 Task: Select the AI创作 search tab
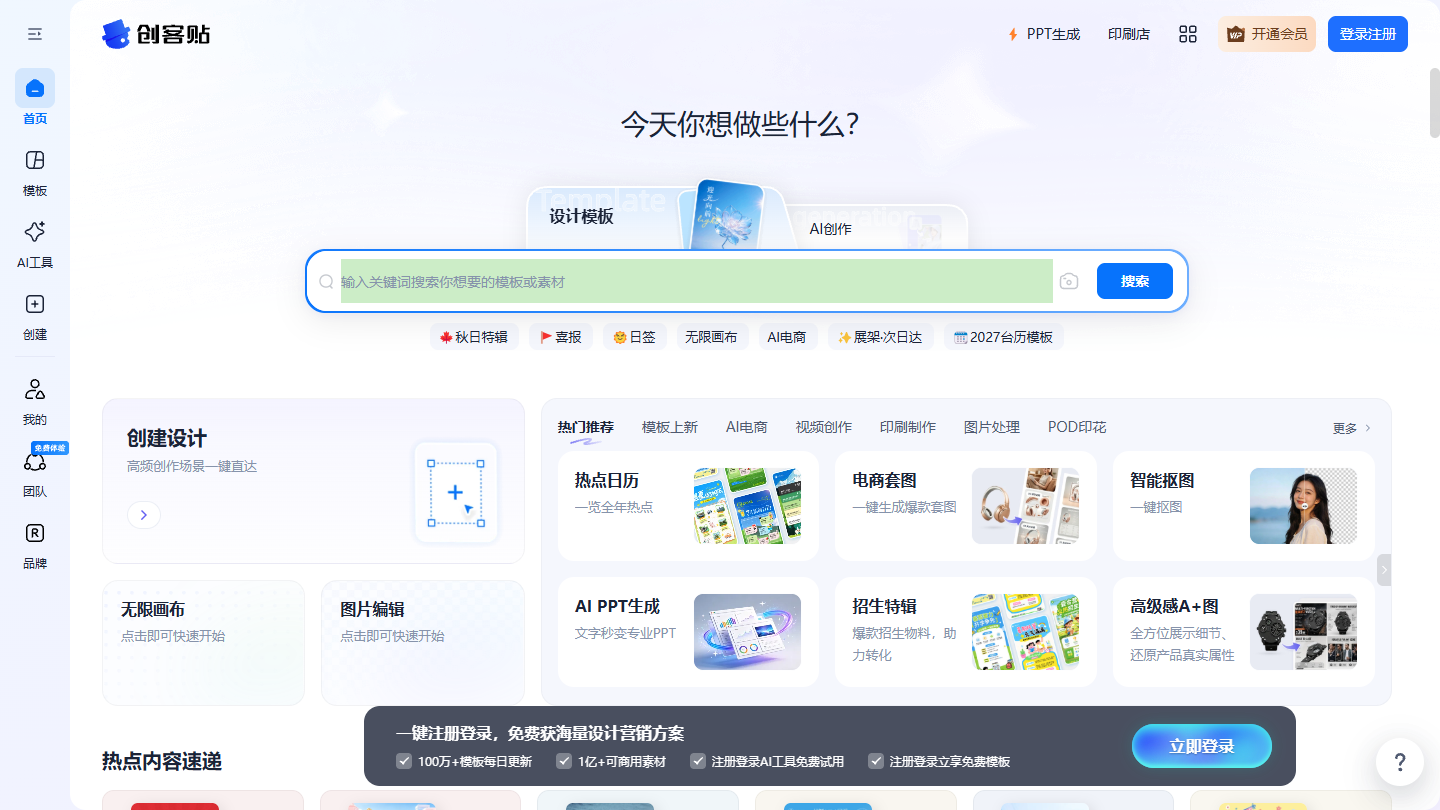[x=831, y=229]
